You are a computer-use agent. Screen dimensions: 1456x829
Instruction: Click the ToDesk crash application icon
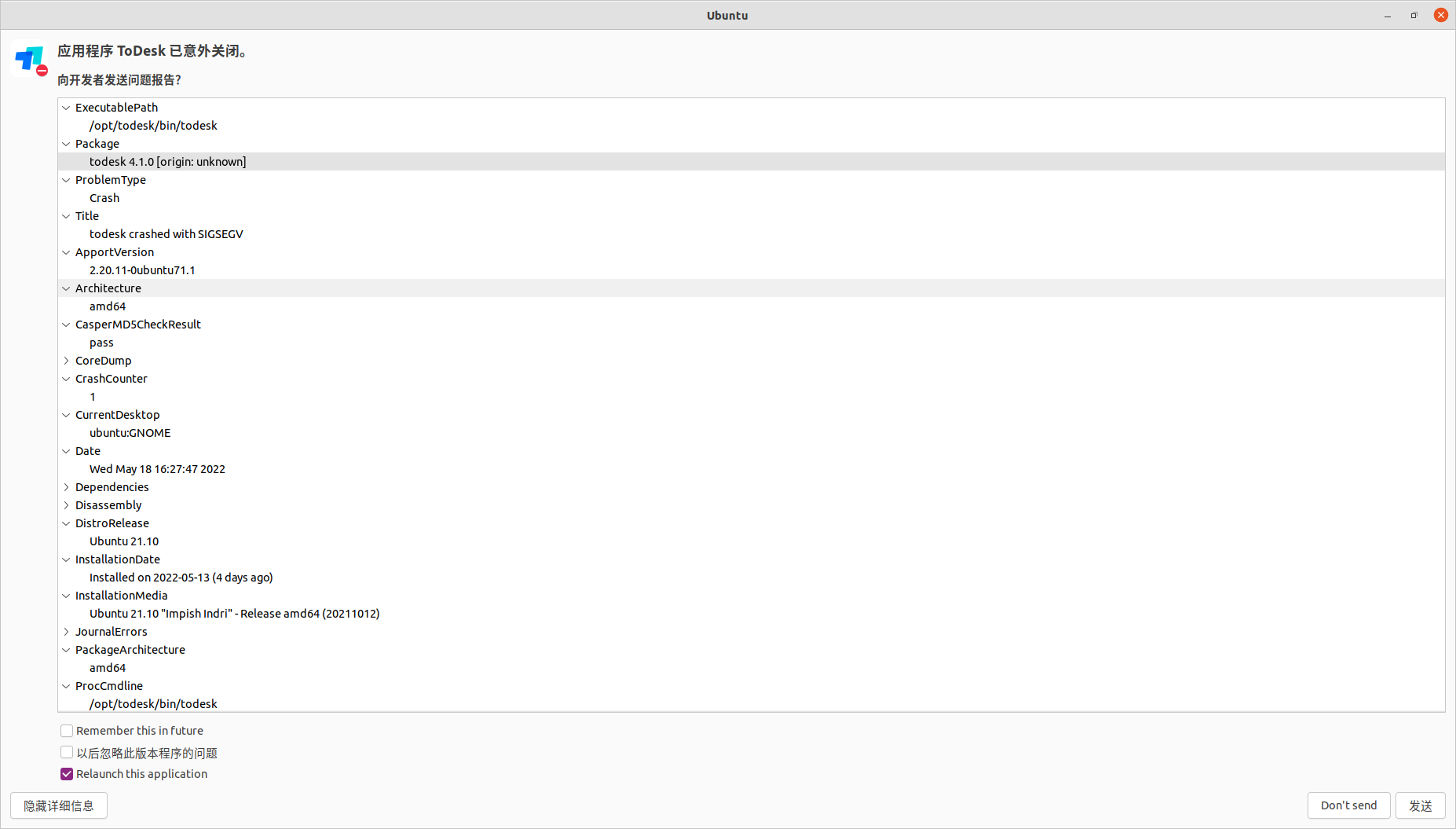click(x=31, y=60)
